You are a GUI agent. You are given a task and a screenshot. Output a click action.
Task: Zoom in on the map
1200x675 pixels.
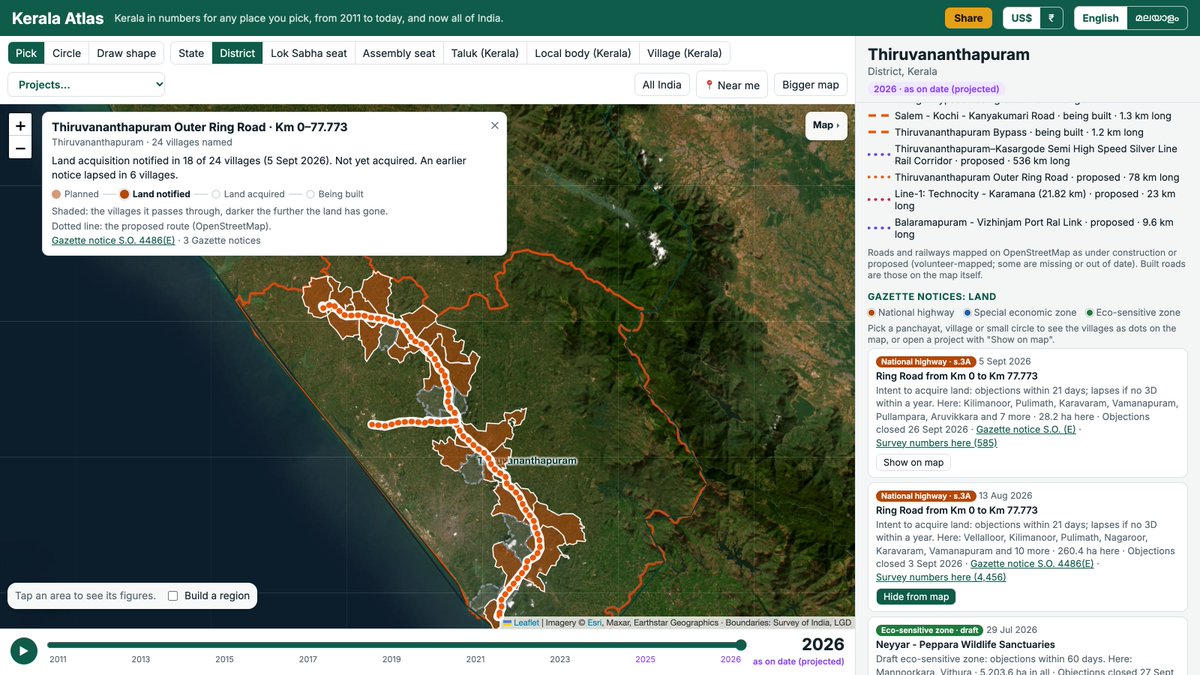pos(21,126)
